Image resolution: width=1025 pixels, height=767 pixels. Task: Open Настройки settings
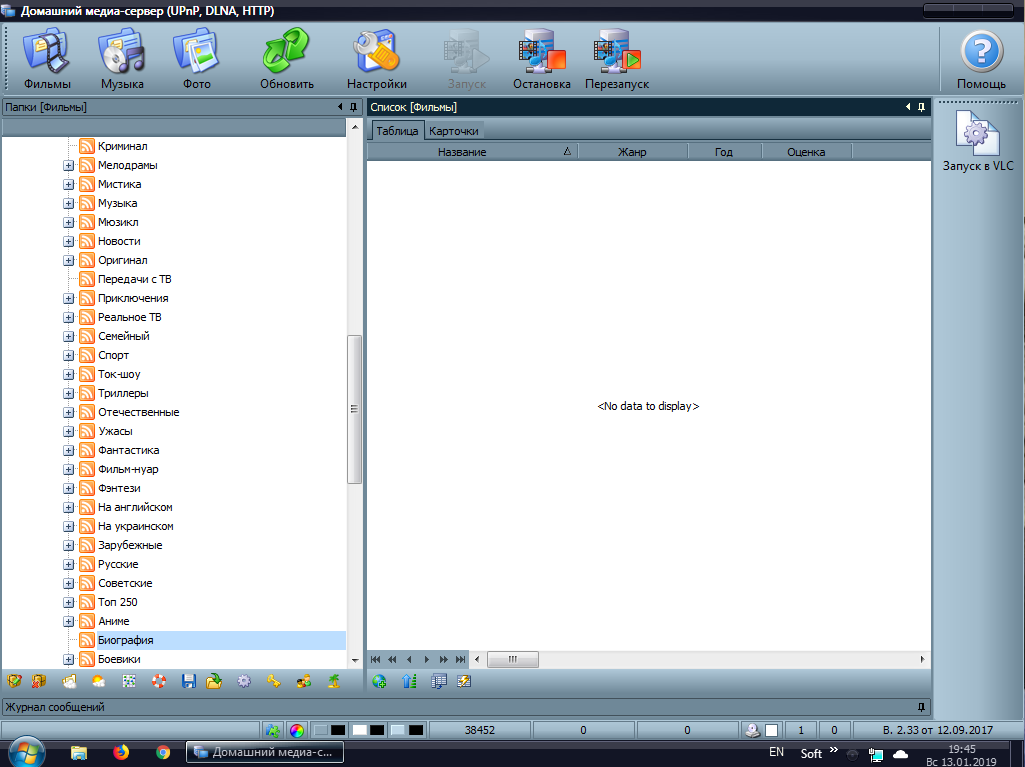coord(376,59)
